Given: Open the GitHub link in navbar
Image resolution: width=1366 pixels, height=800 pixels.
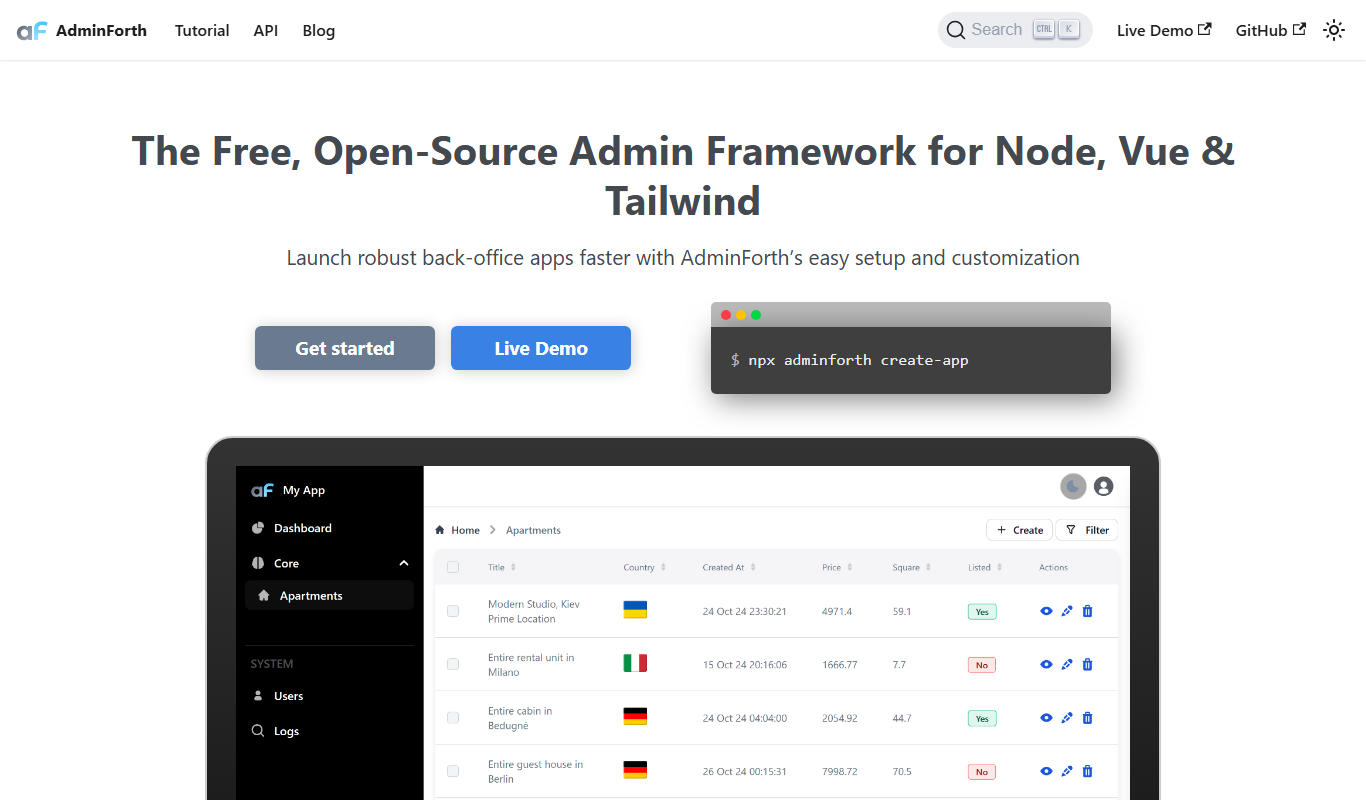Looking at the screenshot, I should (1271, 30).
